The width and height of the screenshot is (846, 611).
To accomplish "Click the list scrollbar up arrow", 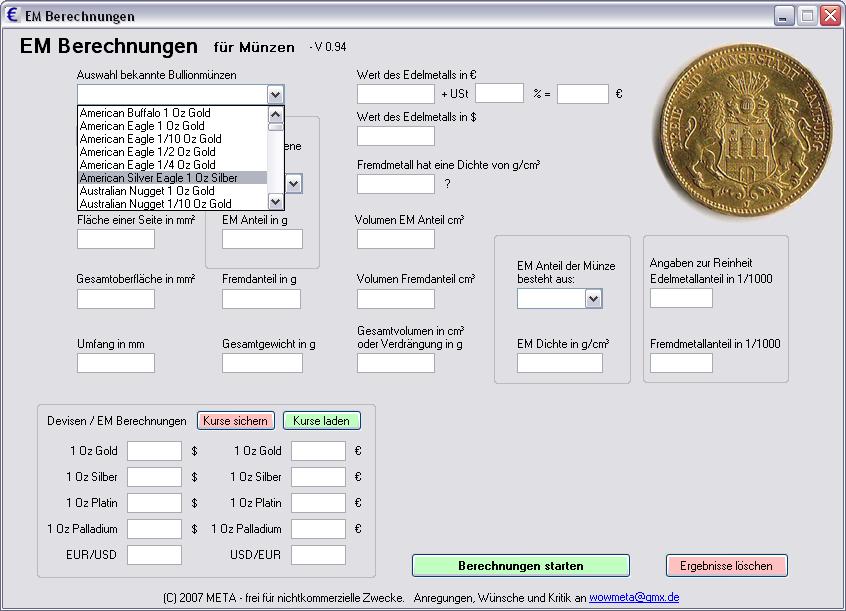I will pos(276,114).
